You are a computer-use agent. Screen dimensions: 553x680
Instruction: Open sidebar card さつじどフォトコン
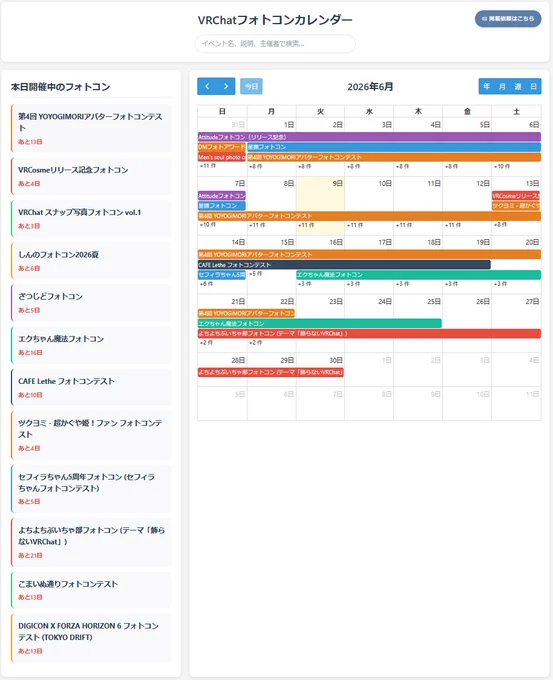click(x=91, y=303)
